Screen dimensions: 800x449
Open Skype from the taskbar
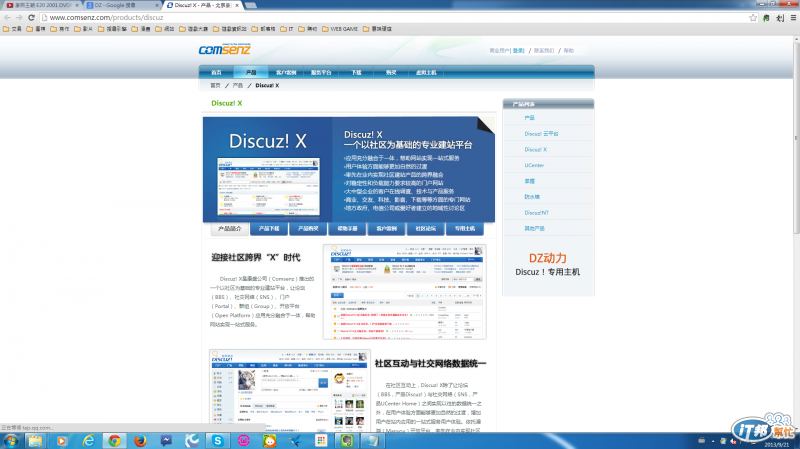218,440
